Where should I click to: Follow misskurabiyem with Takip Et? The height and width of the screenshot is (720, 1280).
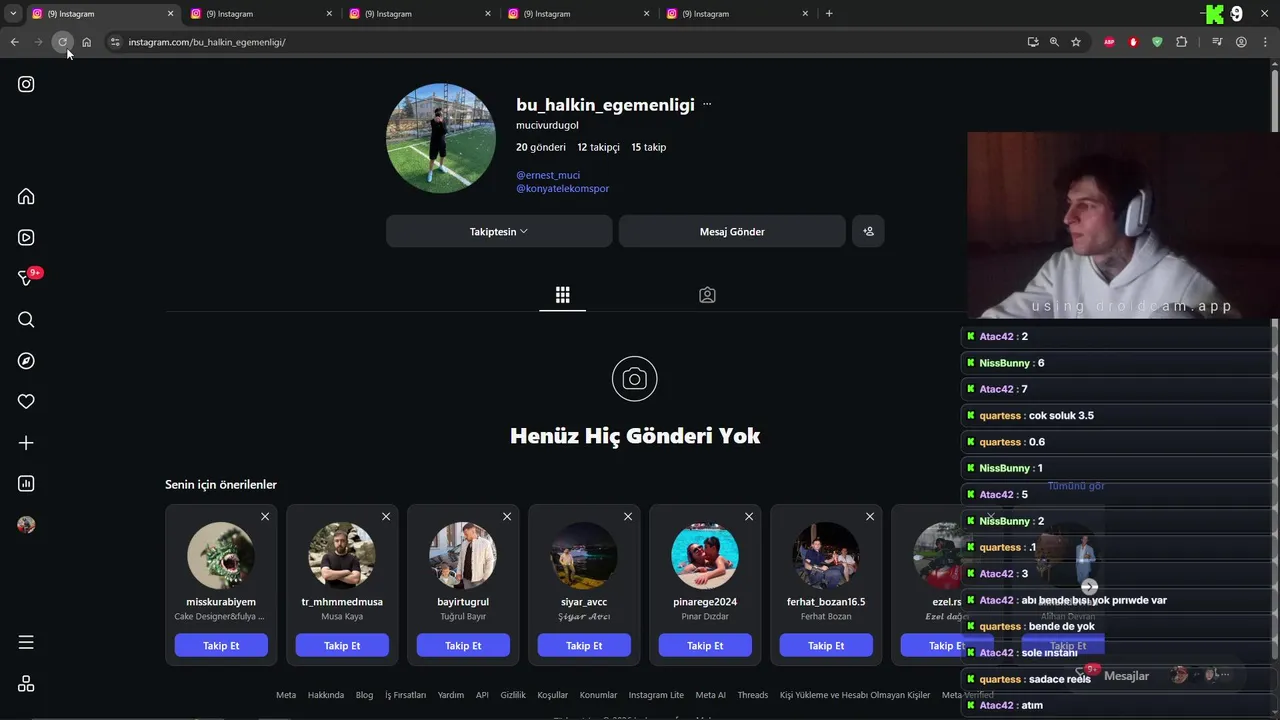point(221,646)
